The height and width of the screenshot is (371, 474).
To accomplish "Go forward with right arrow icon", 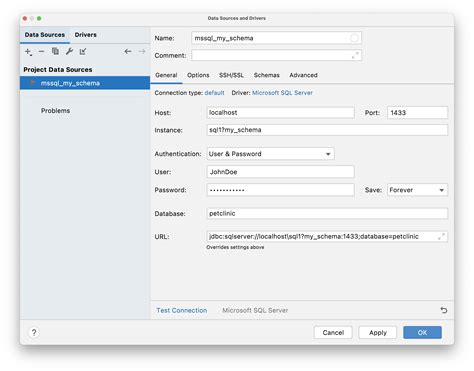I will 142,51.
